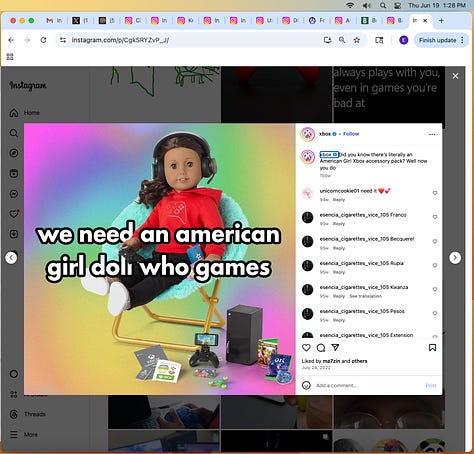The height and width of the screenshot is (454, 474).
Task: Open Explore compass icon in sidebar
Action: click(x=14, y=153)
